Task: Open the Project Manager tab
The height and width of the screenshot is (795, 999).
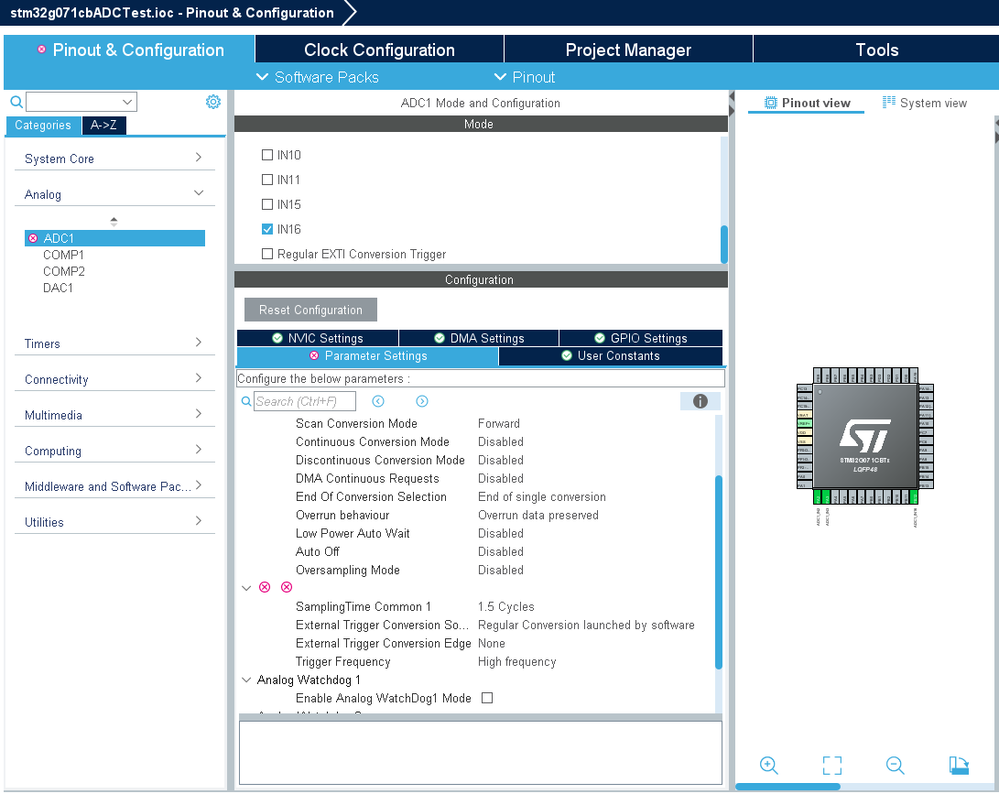Action: click(x=628, y=50)
